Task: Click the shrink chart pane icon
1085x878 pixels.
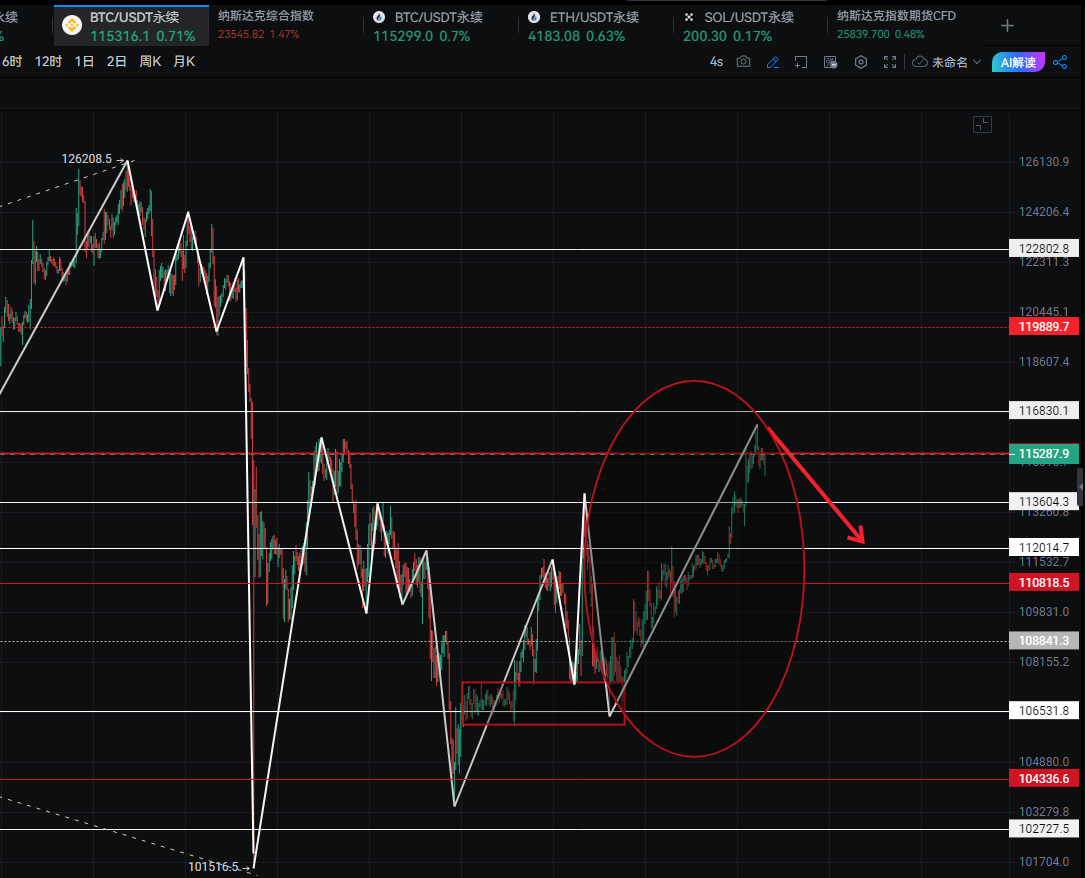Action: pos(982,124)
